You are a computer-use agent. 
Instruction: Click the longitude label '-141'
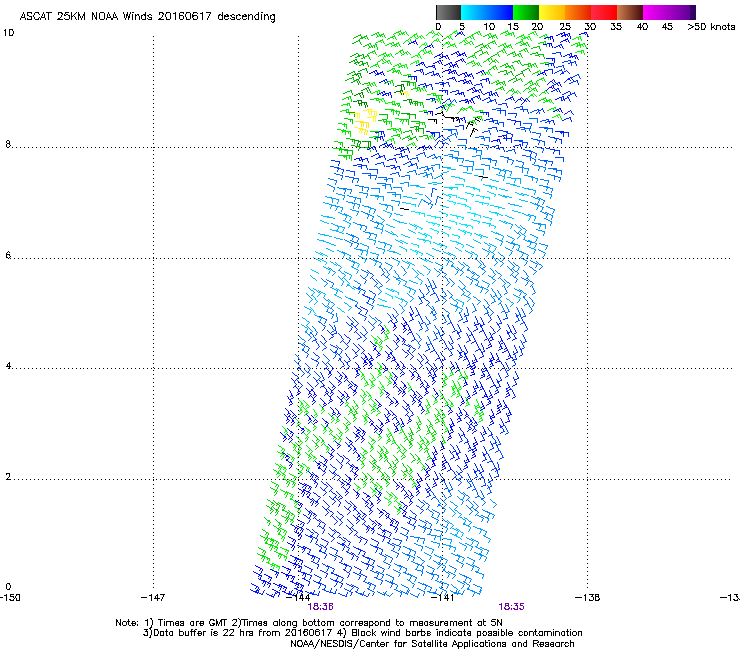click(x=442, y=598)
